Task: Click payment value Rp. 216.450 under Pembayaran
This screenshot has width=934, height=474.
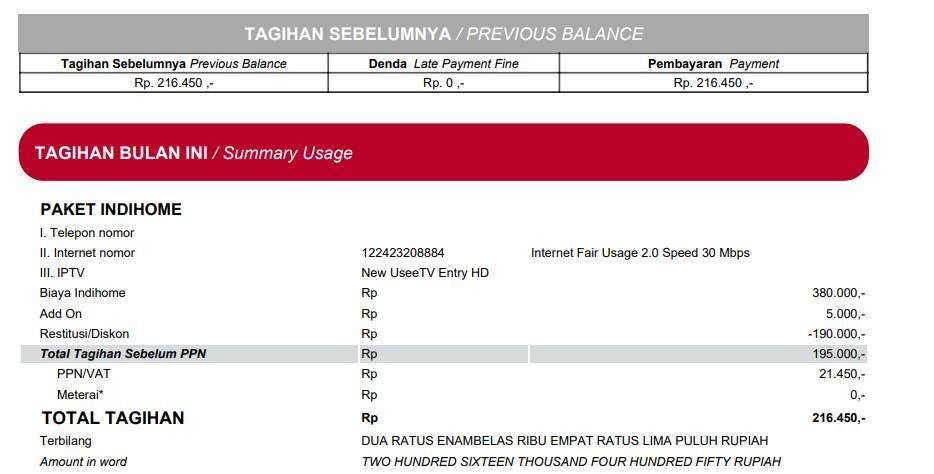Action: point(713,83)
